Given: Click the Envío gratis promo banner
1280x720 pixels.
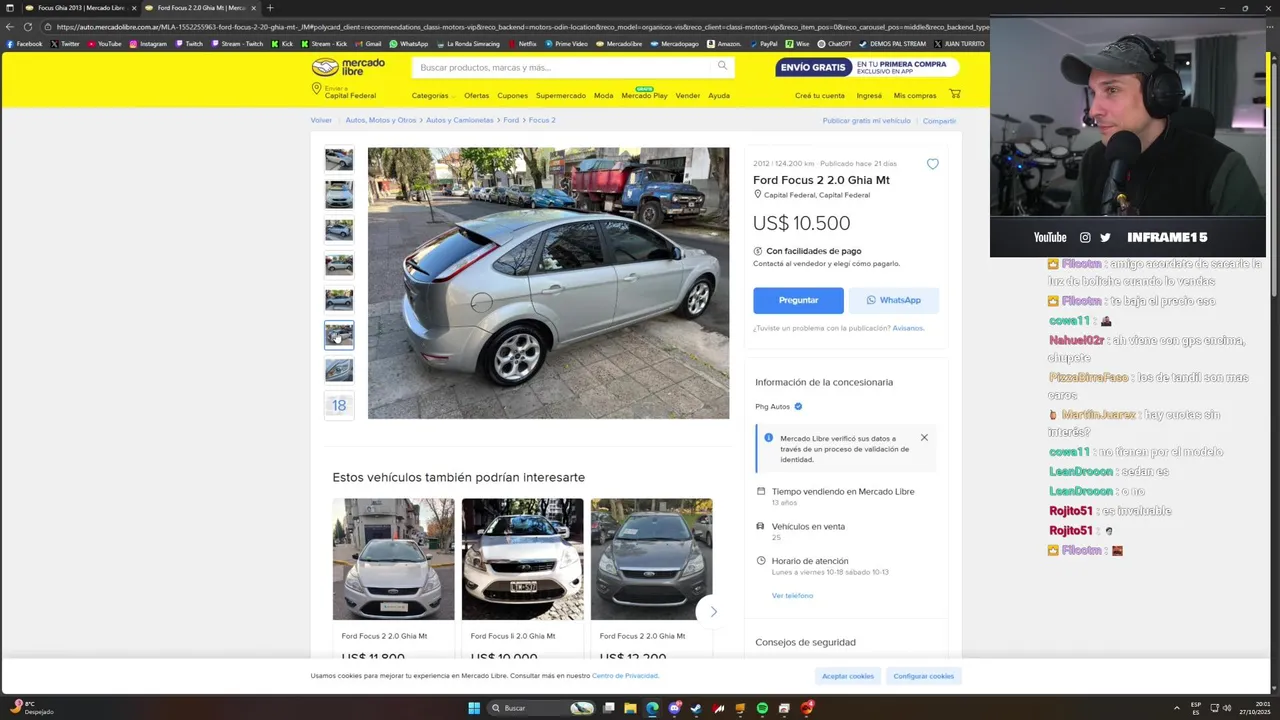Looking at the screenshot, I should (867, 67).
